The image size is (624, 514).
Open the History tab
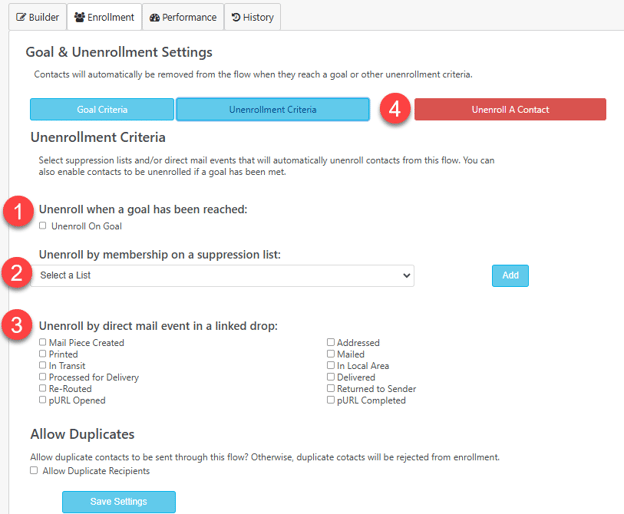pyautogui.click(x=253, y=17)
